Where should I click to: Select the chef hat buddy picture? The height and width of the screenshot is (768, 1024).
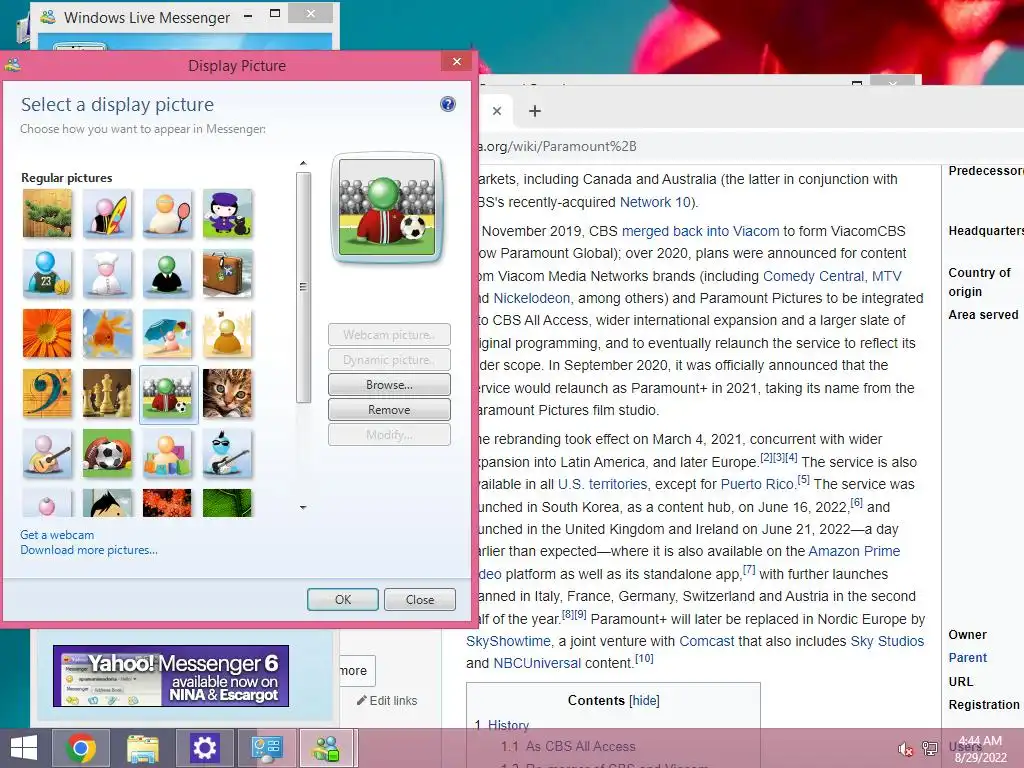pyautogui.click(x=107, y=274)
